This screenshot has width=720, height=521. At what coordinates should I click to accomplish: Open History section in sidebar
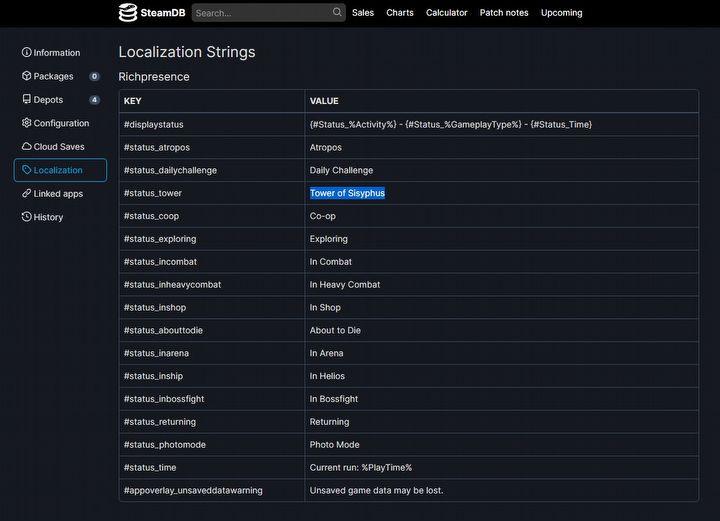pos(48,217)
